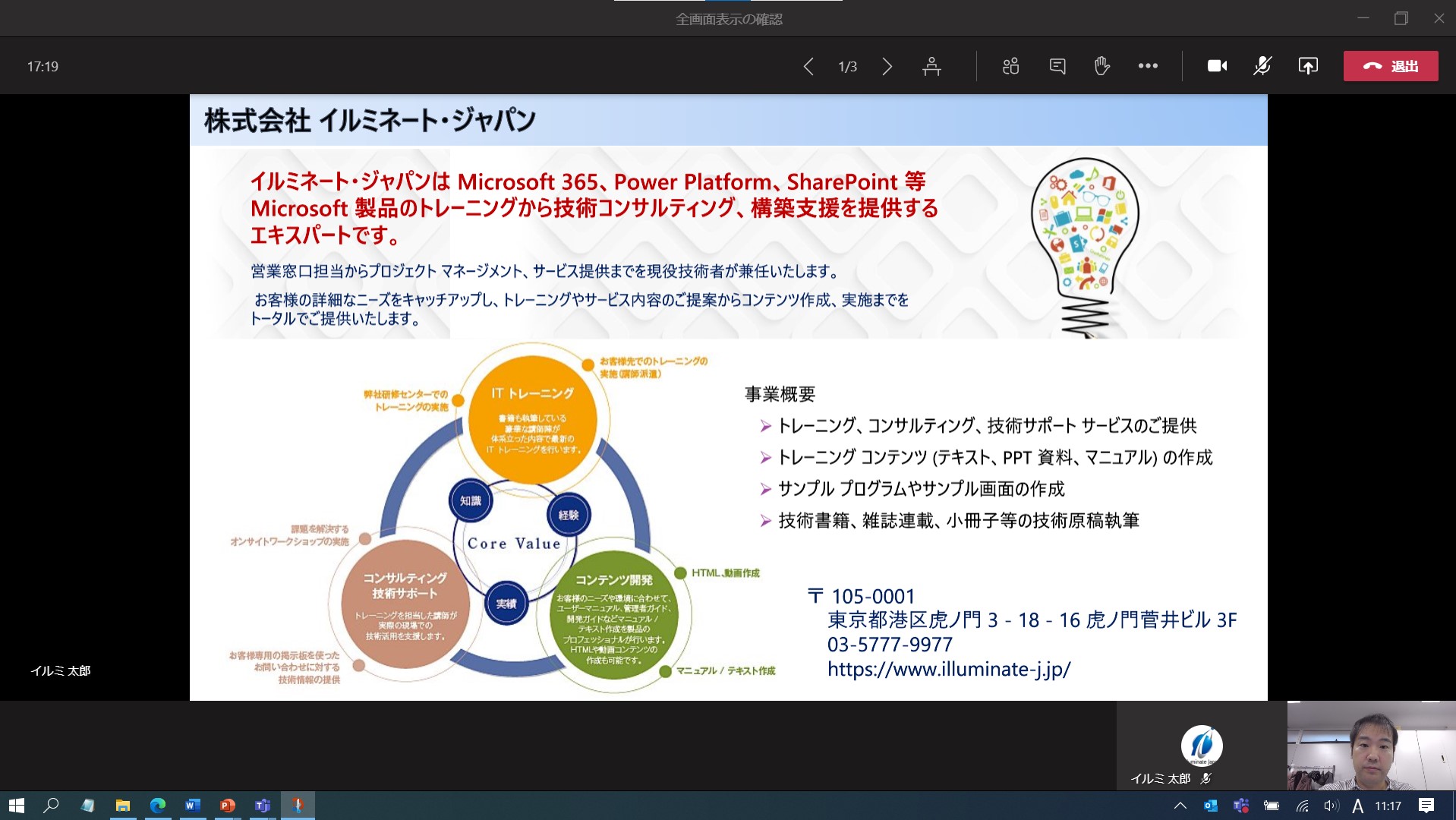Click the 株式会社 イルミネート・ジャパン slide title
Viewport: 1456px width, 820px height.
coord(370,121)
